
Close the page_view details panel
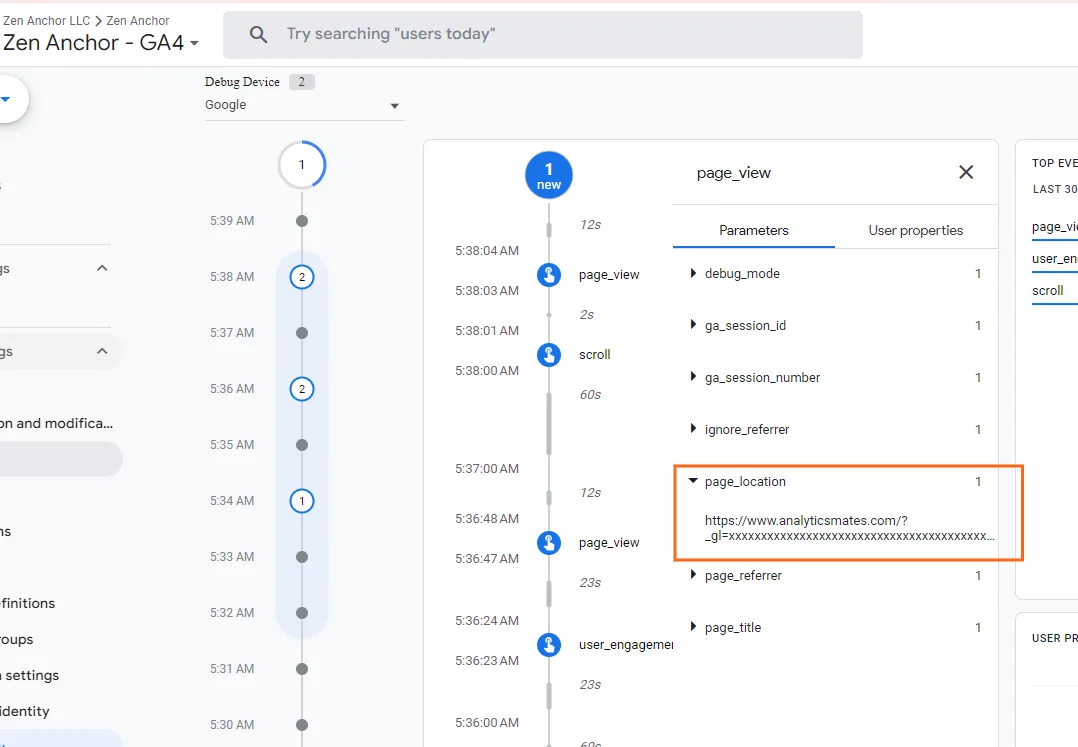point(966,172)
